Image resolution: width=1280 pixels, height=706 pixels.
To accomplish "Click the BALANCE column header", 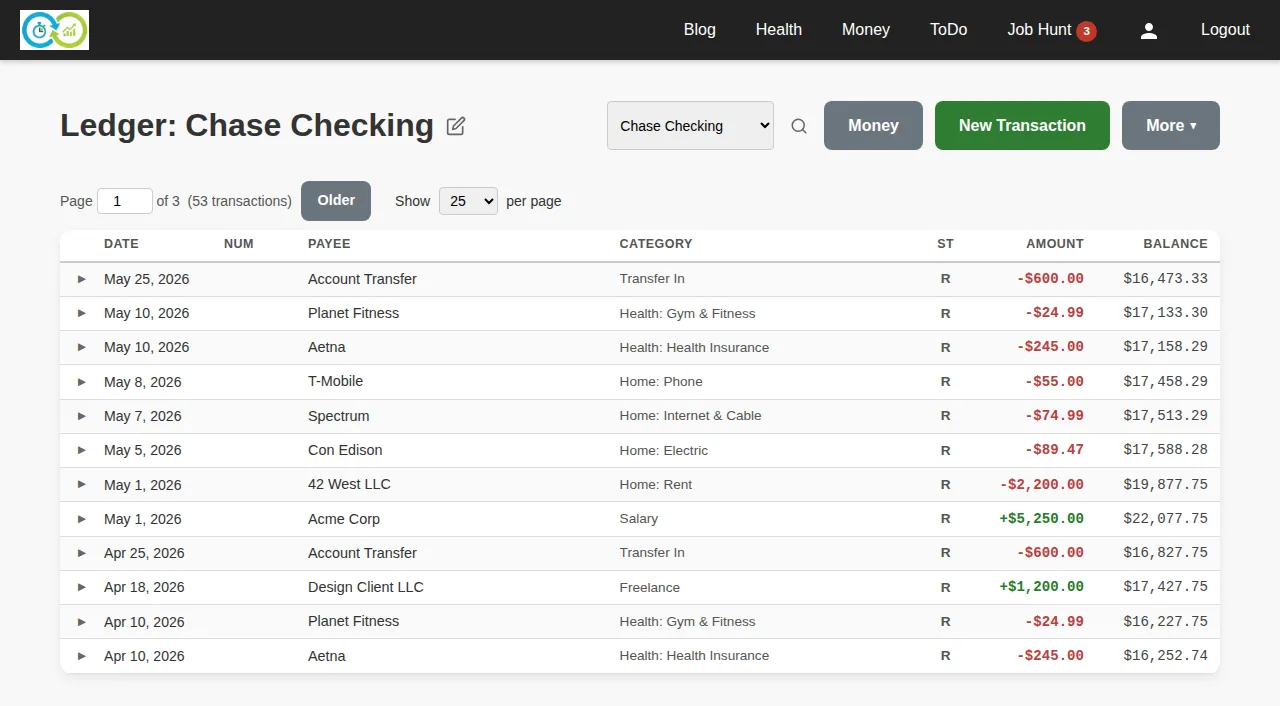I will (1176, 244).
